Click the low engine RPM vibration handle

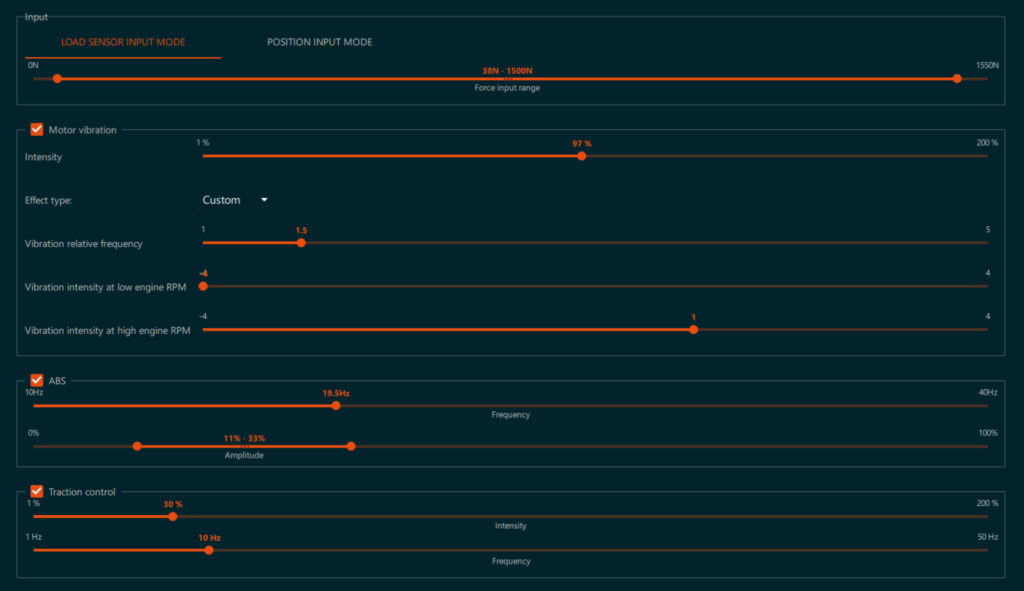[203, 286]
